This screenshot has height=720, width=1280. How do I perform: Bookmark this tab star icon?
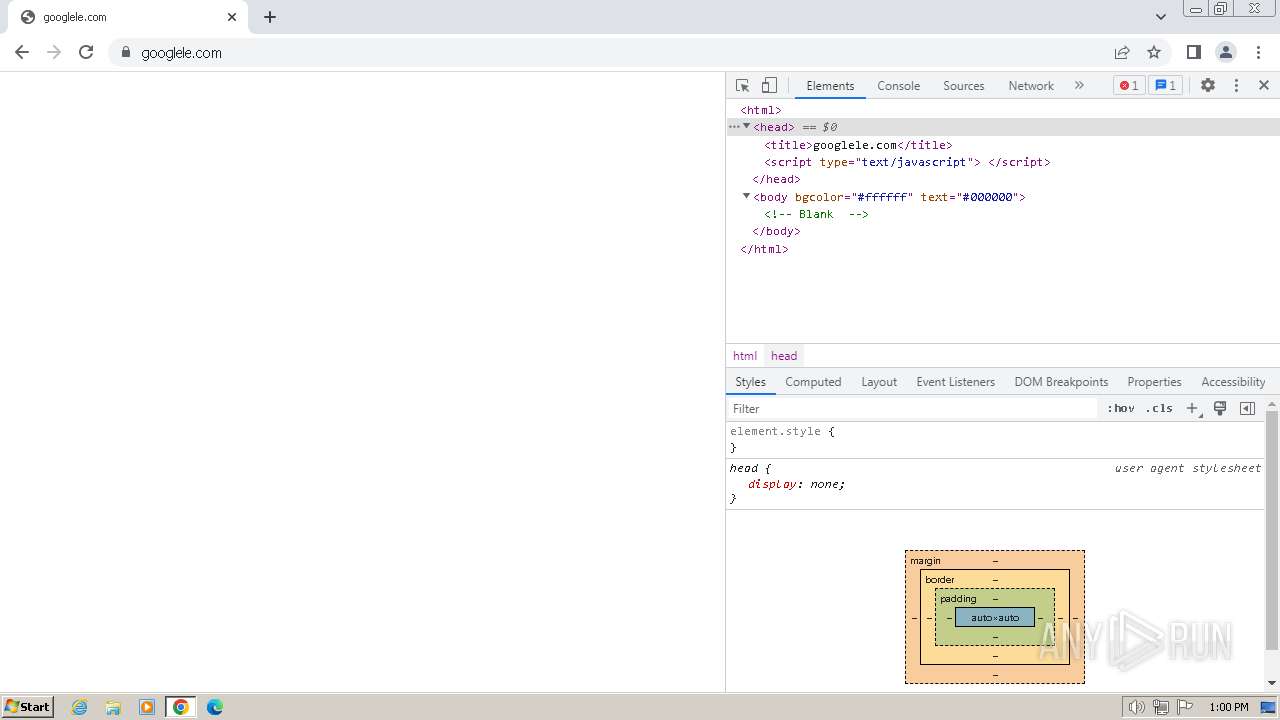[1154, 52]
